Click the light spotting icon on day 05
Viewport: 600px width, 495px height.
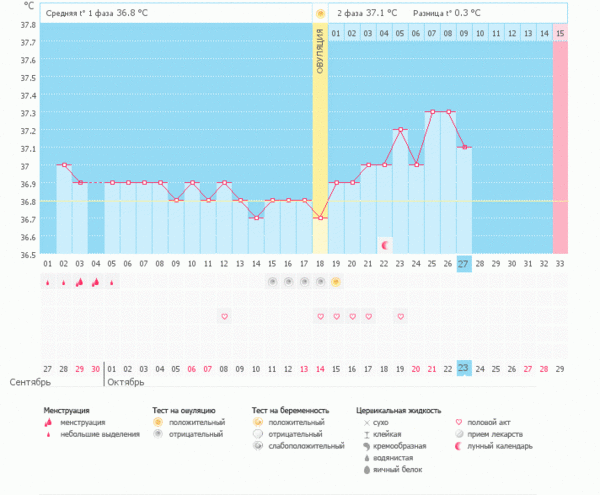[112, 282]
